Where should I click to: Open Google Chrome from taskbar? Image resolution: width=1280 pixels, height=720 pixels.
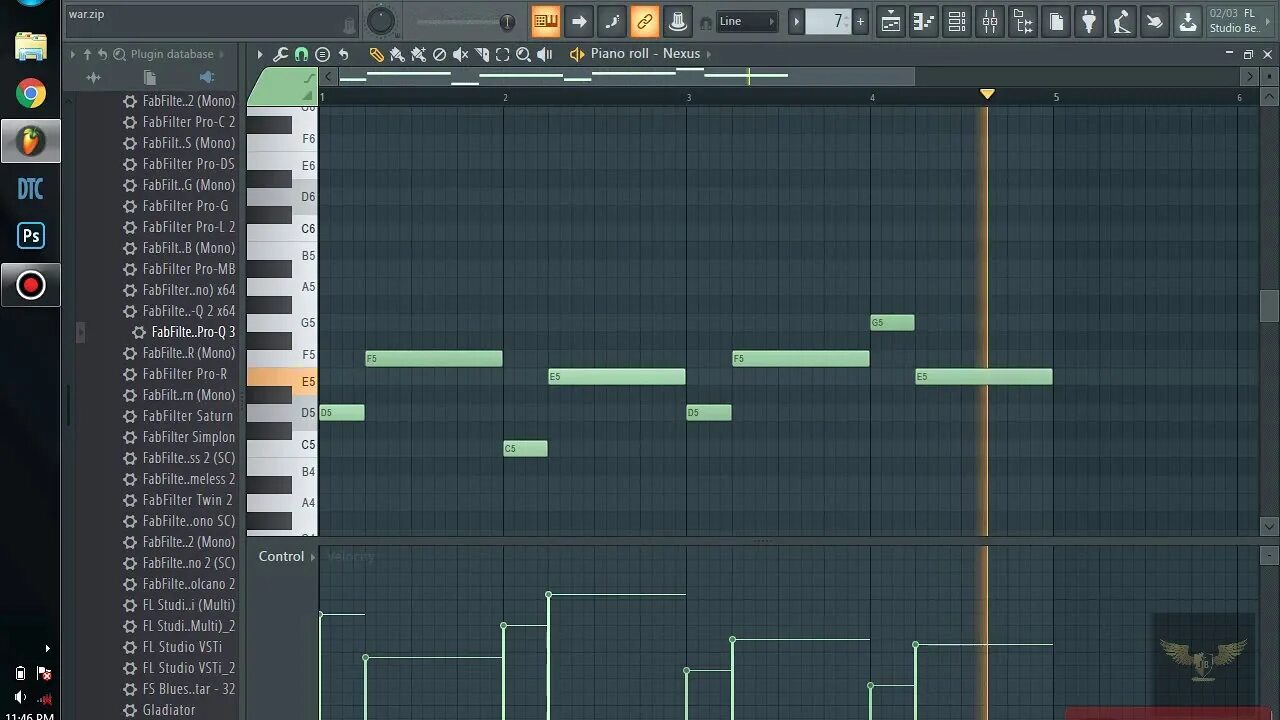[30, 94]
